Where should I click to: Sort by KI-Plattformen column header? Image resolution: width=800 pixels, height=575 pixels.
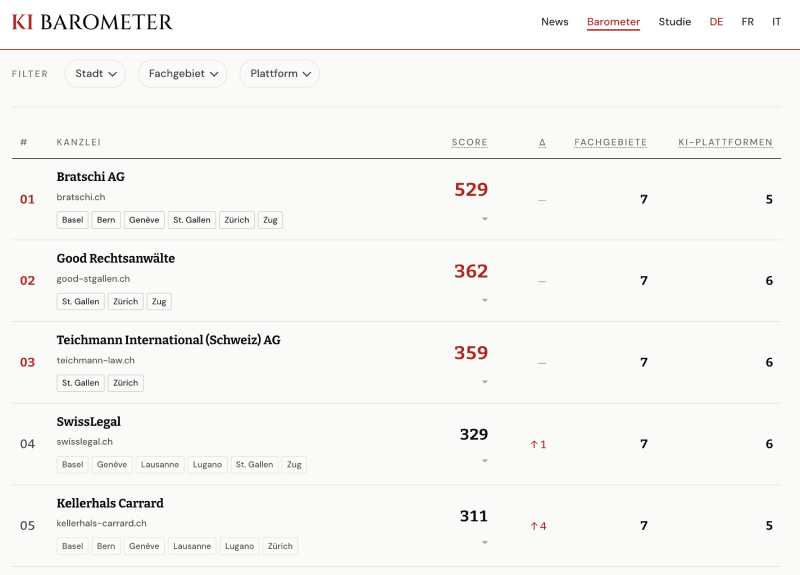click(726, 142)
